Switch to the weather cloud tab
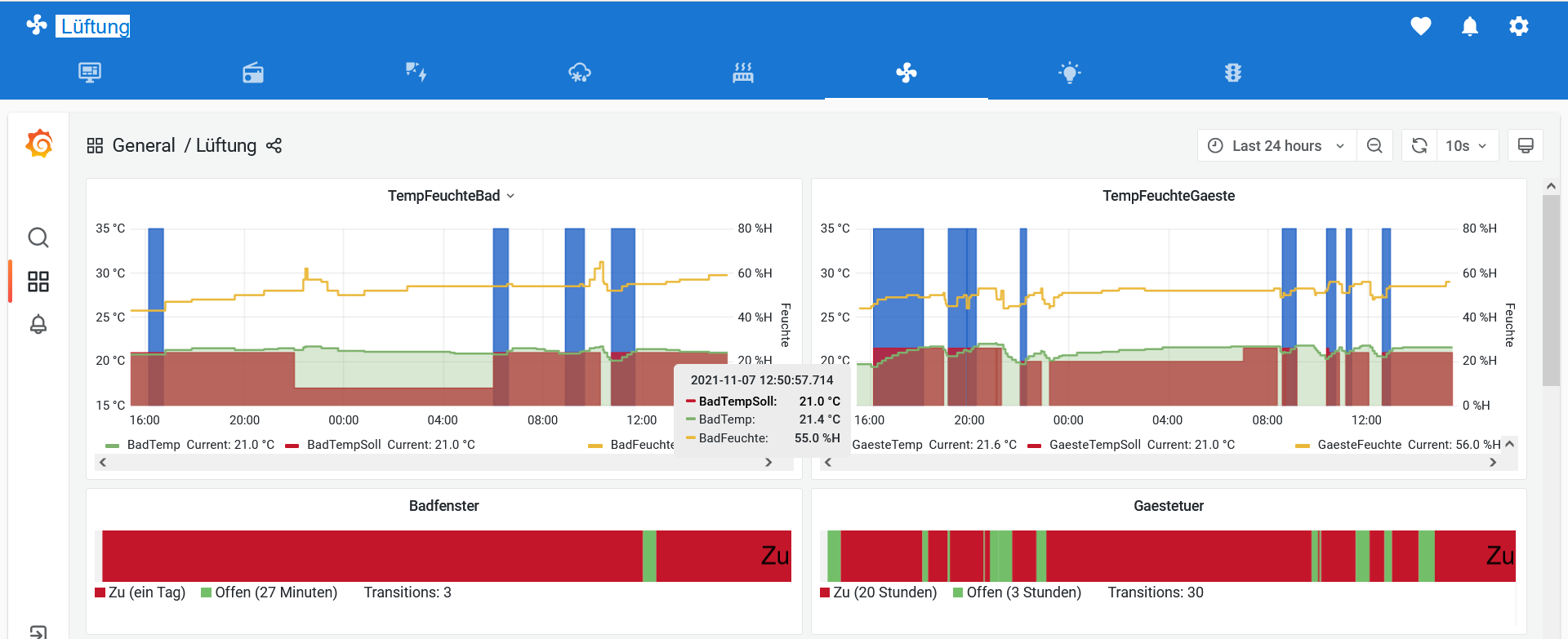The width and height of the screenshot is (1568, 639). pyautogui.click(x=580, y=73)
